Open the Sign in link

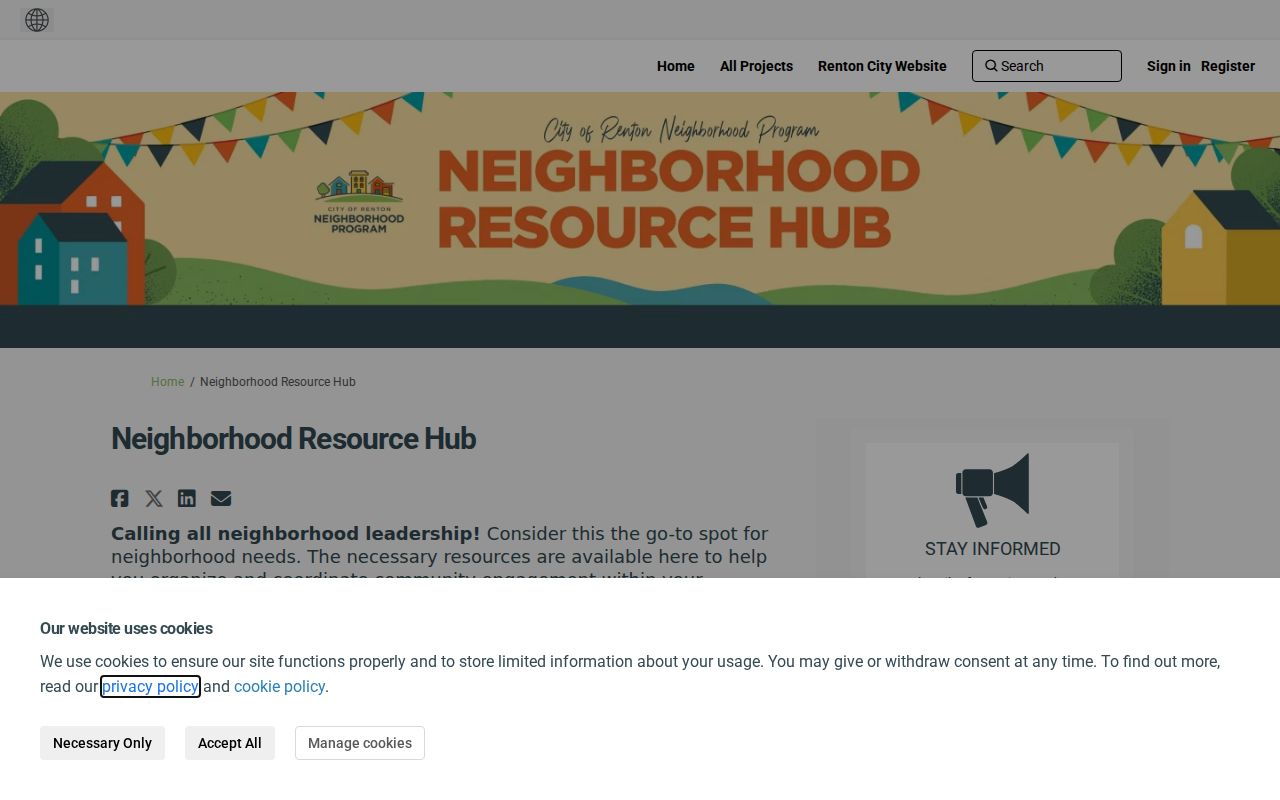click(1169, 66)
